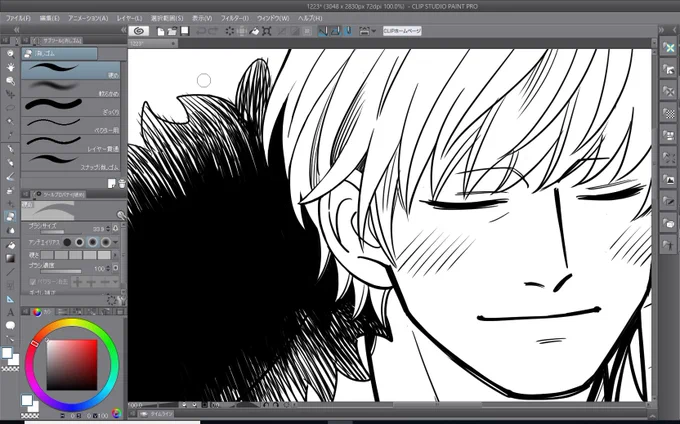Image resolution: width=680 pixels, height=424 pixels.
Task: Select the Fill bucket tool in toolbox
Action: coord(10,245)
